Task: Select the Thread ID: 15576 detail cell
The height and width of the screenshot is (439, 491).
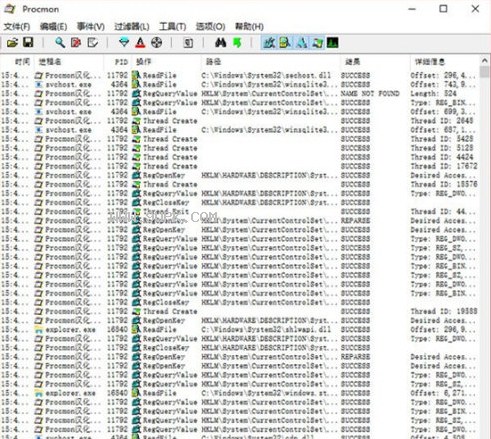Action: click(444, 184)
